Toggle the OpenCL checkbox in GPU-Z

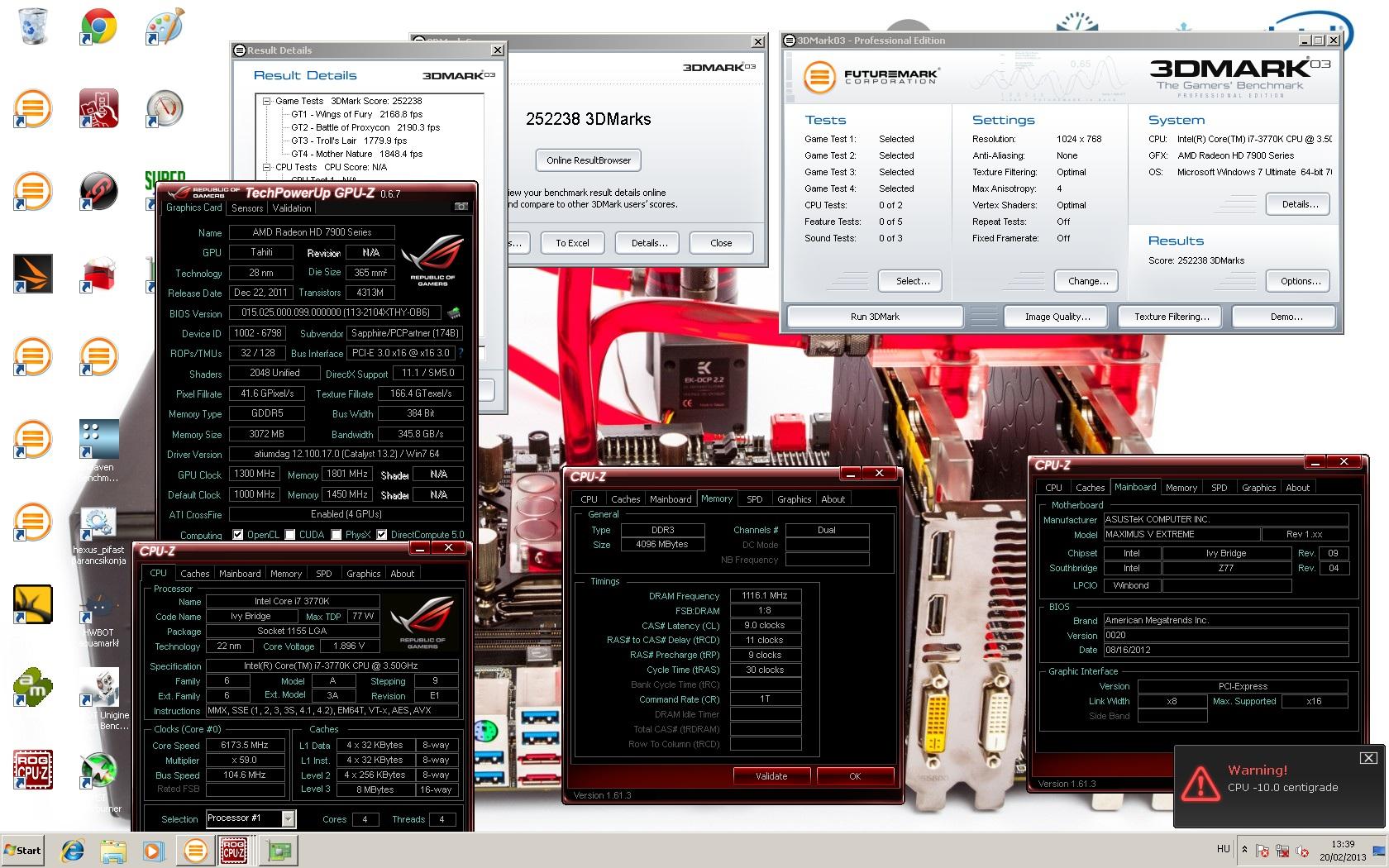point(238,535)
